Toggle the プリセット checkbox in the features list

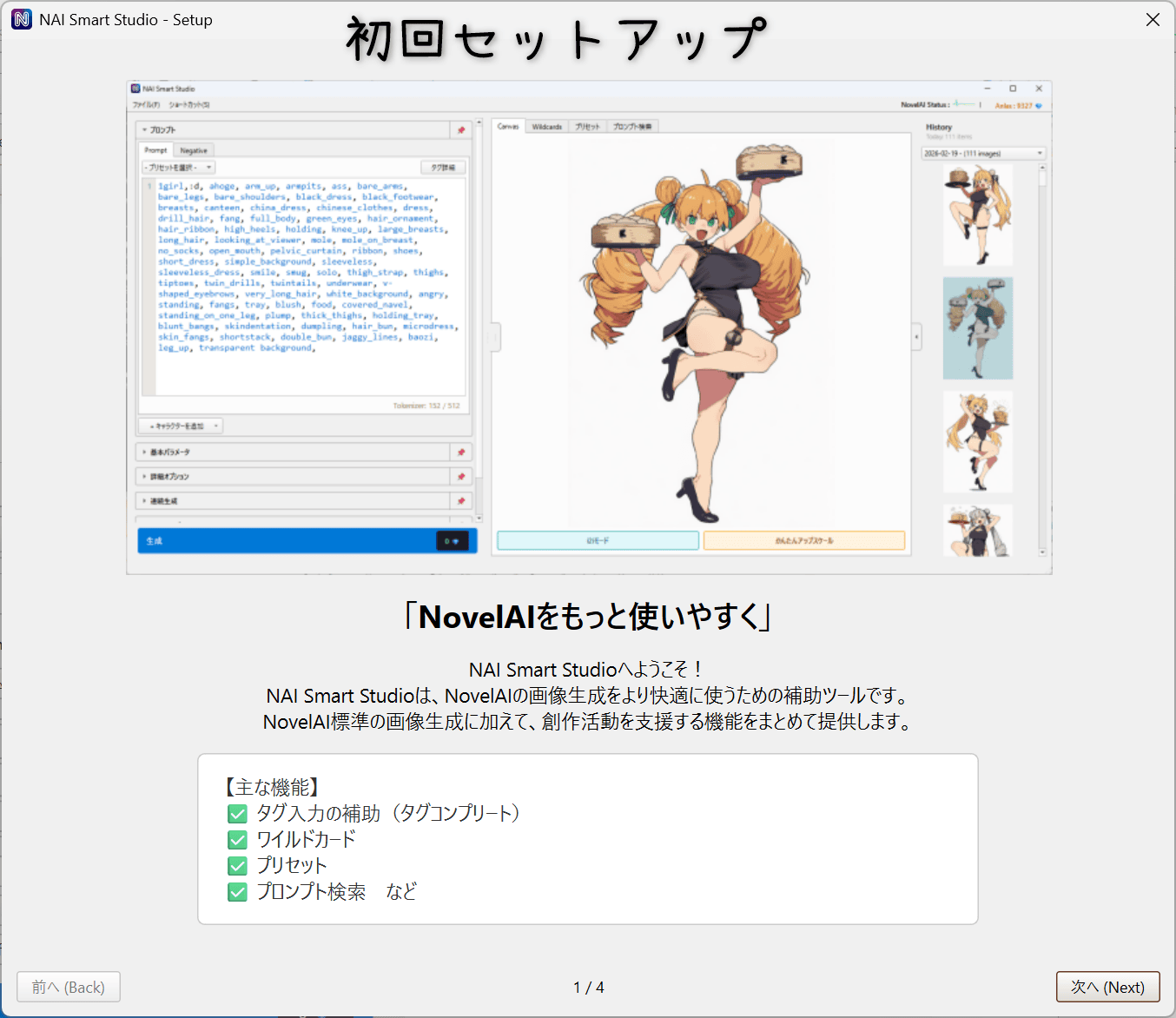237,866
